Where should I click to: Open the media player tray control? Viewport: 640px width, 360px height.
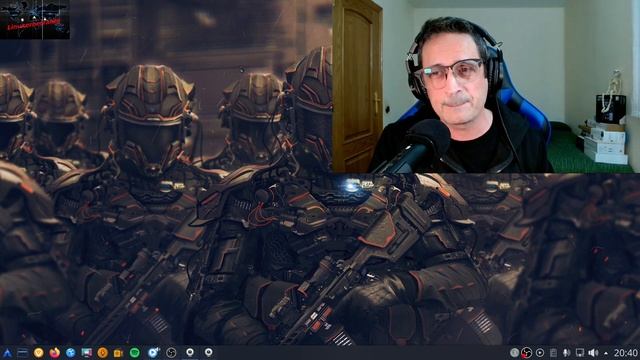point(540,353)
